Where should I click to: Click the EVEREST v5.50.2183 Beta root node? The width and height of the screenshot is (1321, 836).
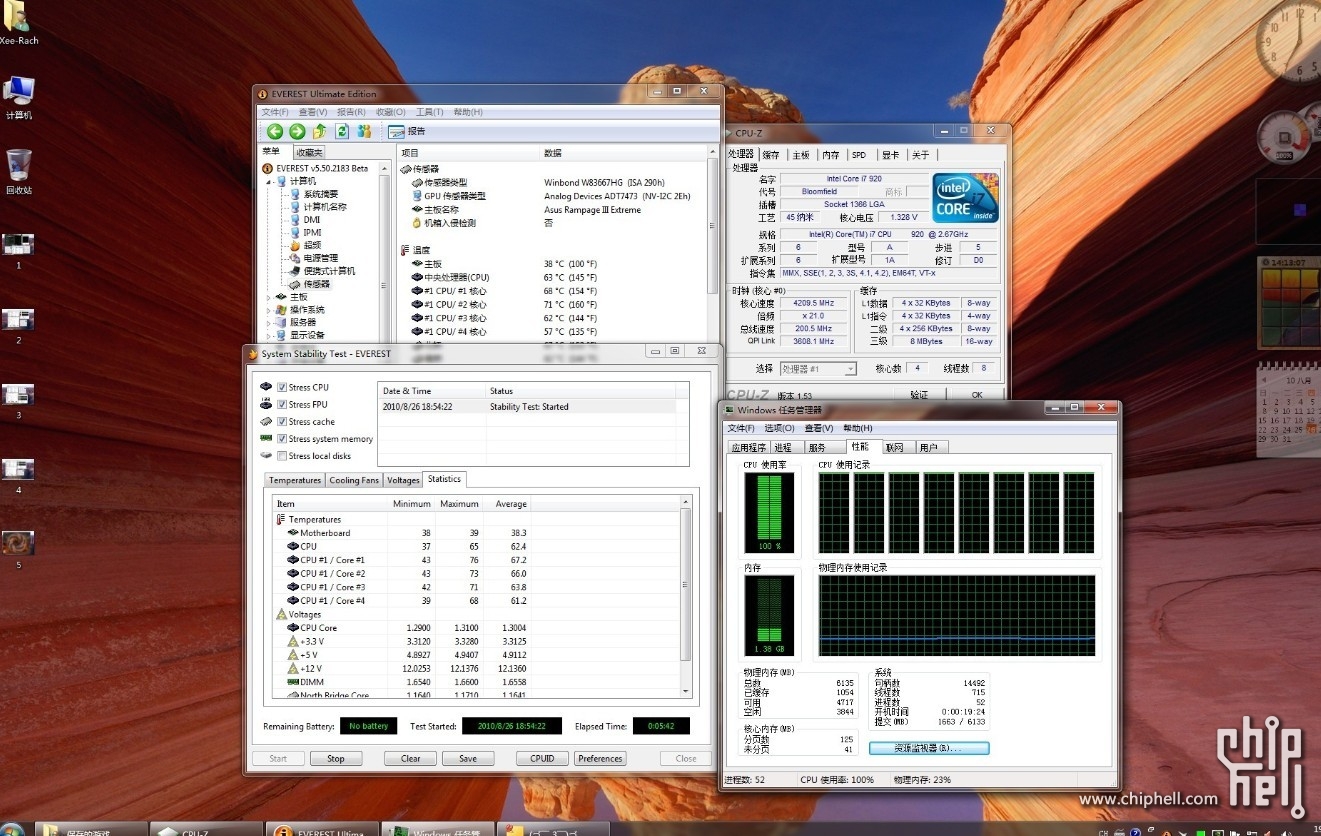[322, 168]
